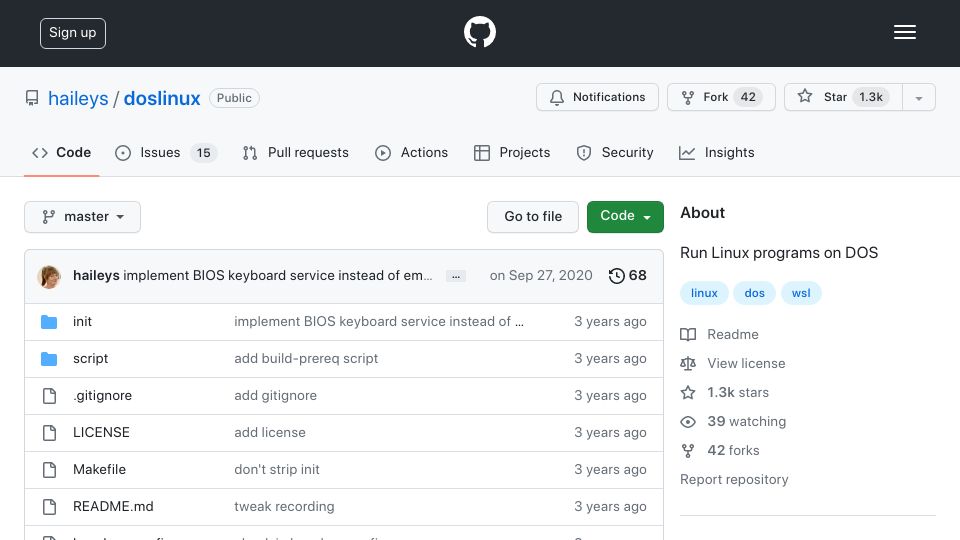Open the README.md file

coord(113,506)
